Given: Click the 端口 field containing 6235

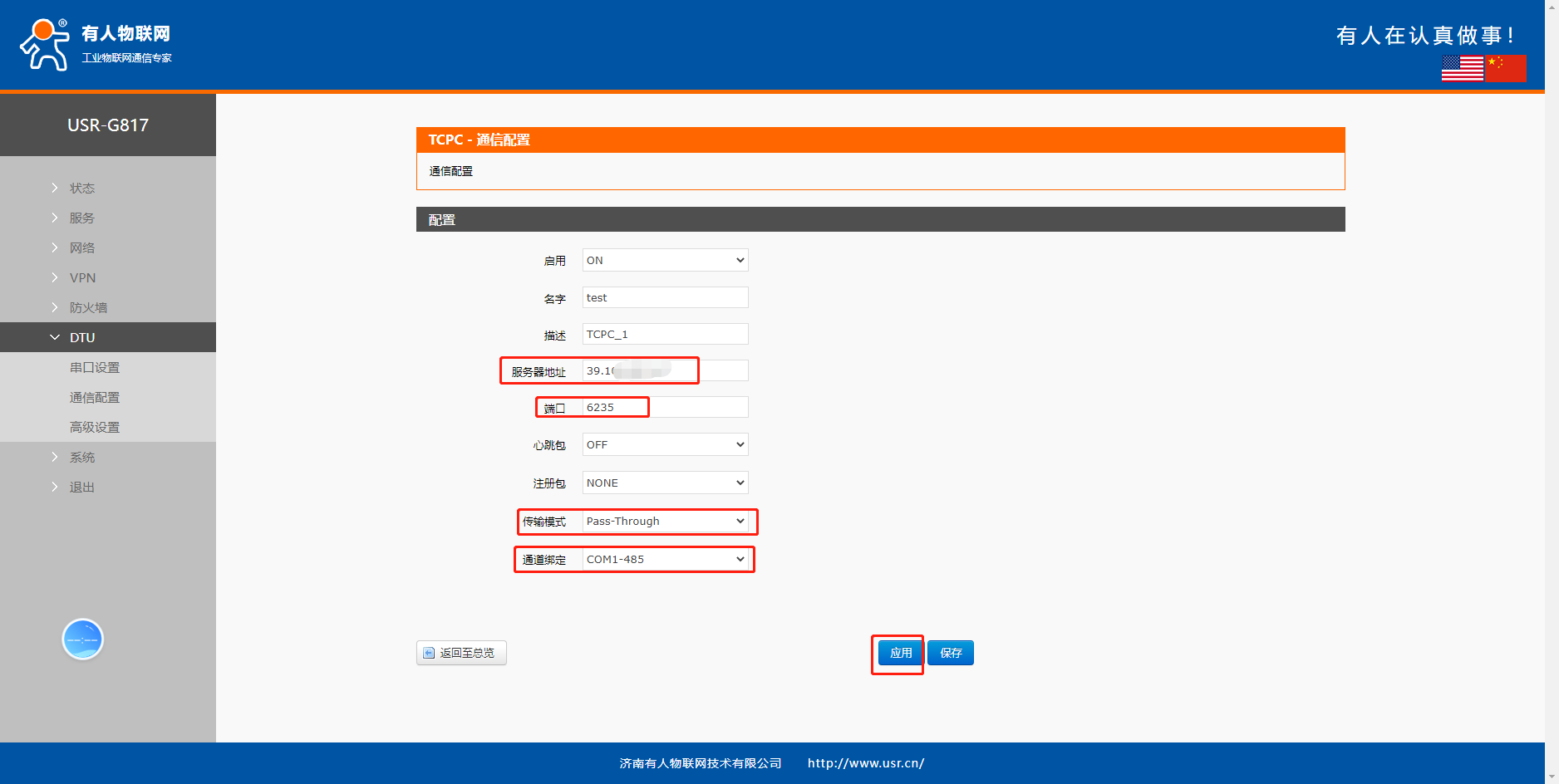Looking at the screenshot, I should pos(665,407).
